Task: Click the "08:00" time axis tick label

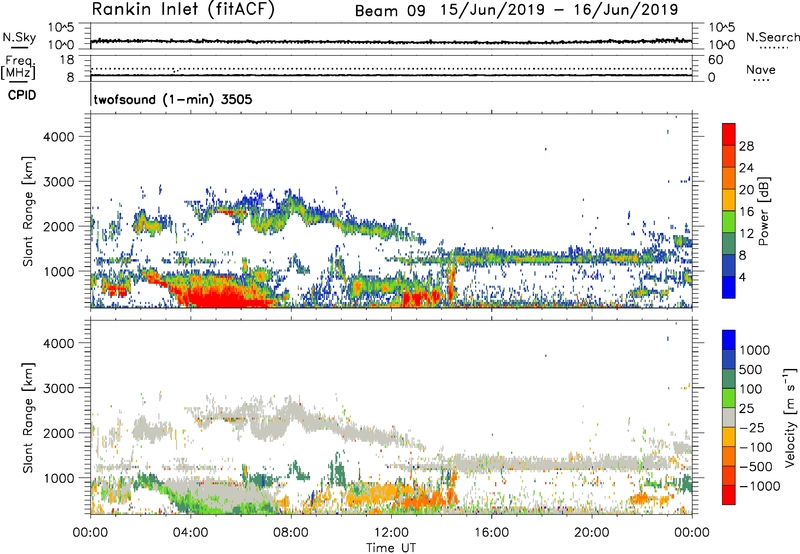Action: pyautogui.click(x=291, y=533)
